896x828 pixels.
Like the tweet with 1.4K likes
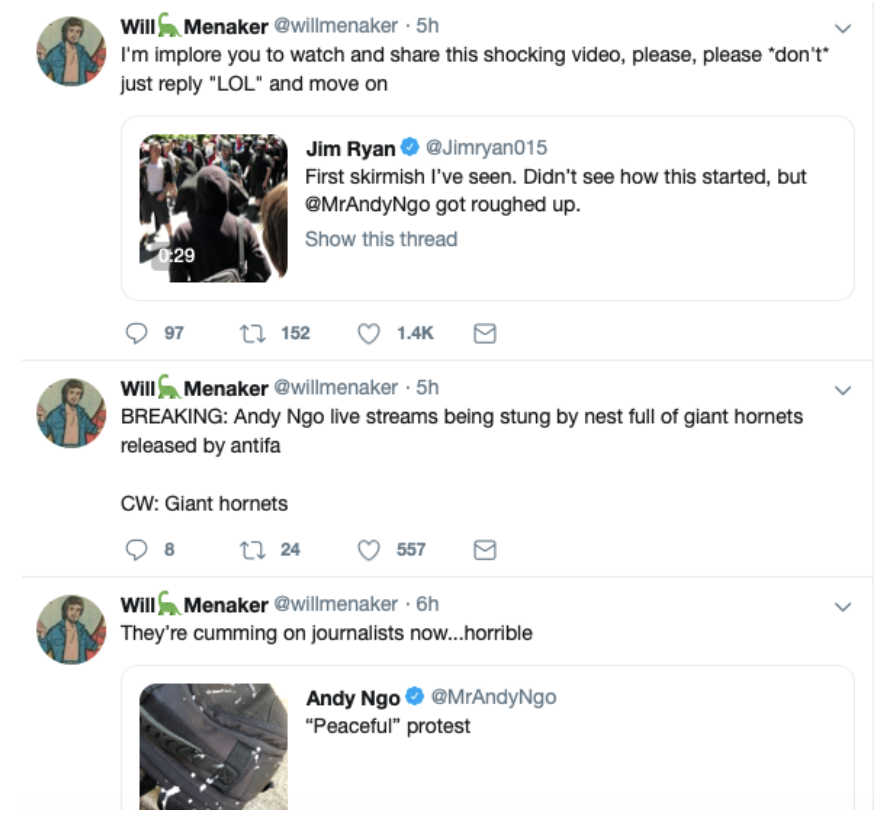(369, 333)
